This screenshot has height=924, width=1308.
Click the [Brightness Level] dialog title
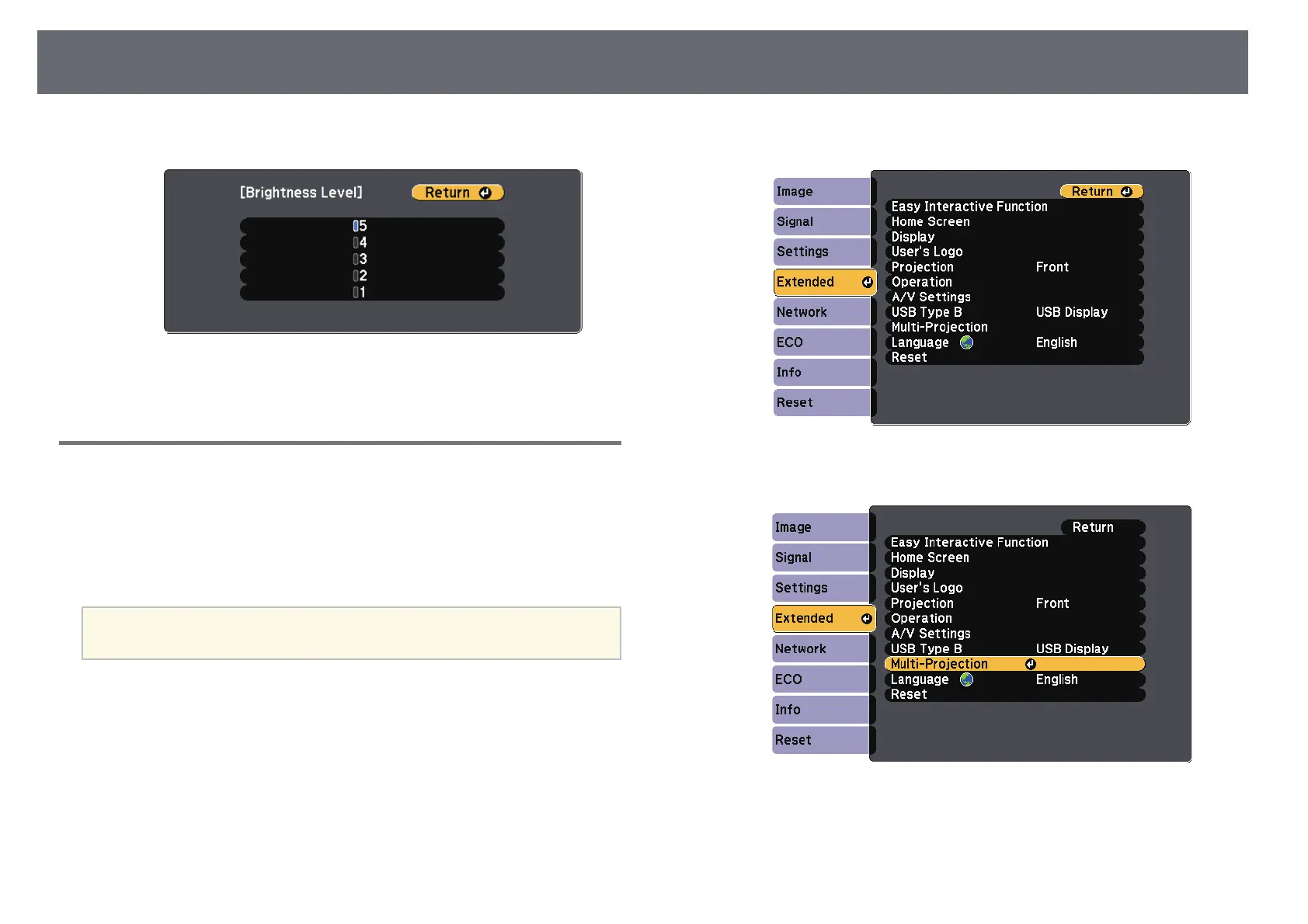tap(301, 193)
